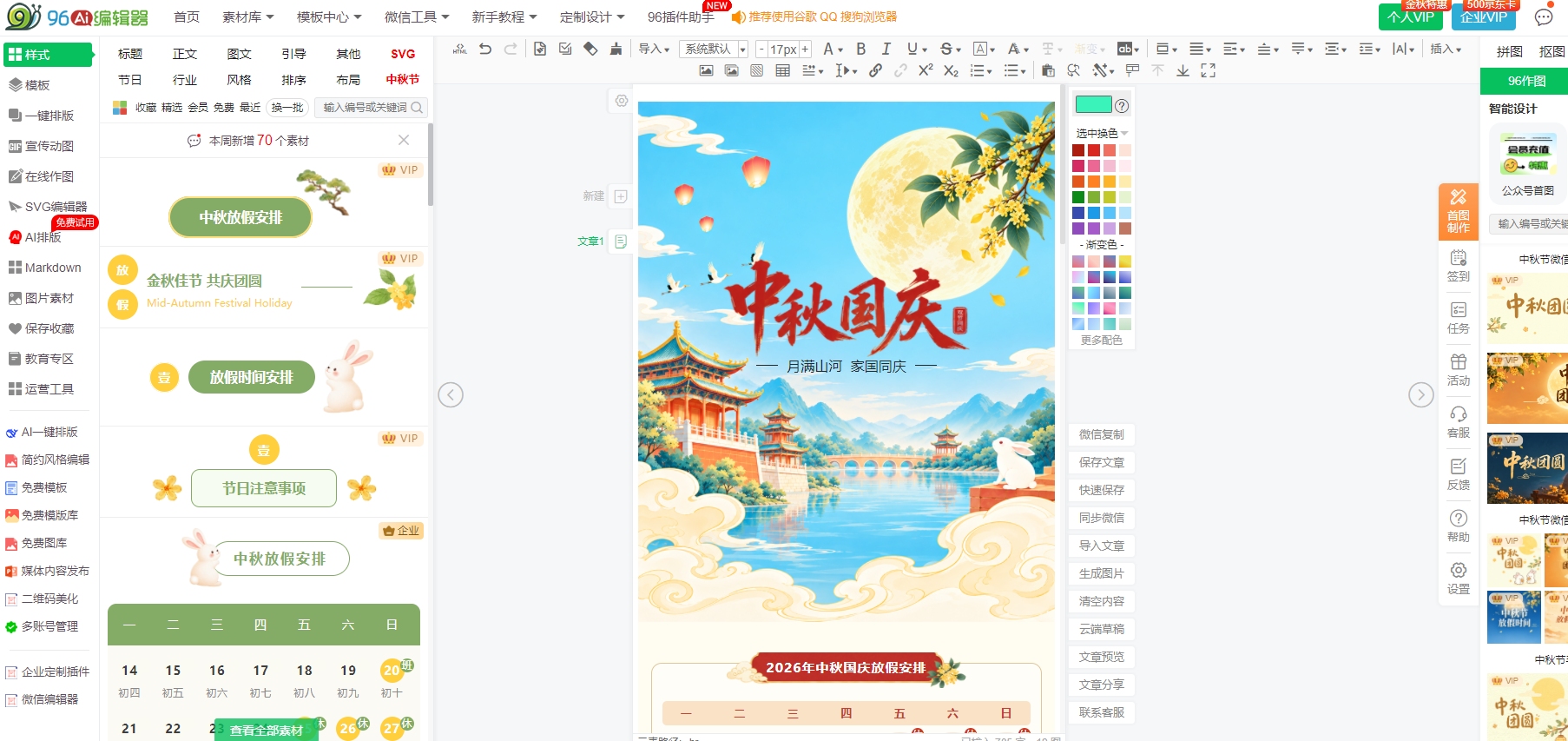This screenshot has height=741, width=1568.
Task: Click the paste as plain text icon
Action: click(x=1048, y=70)
